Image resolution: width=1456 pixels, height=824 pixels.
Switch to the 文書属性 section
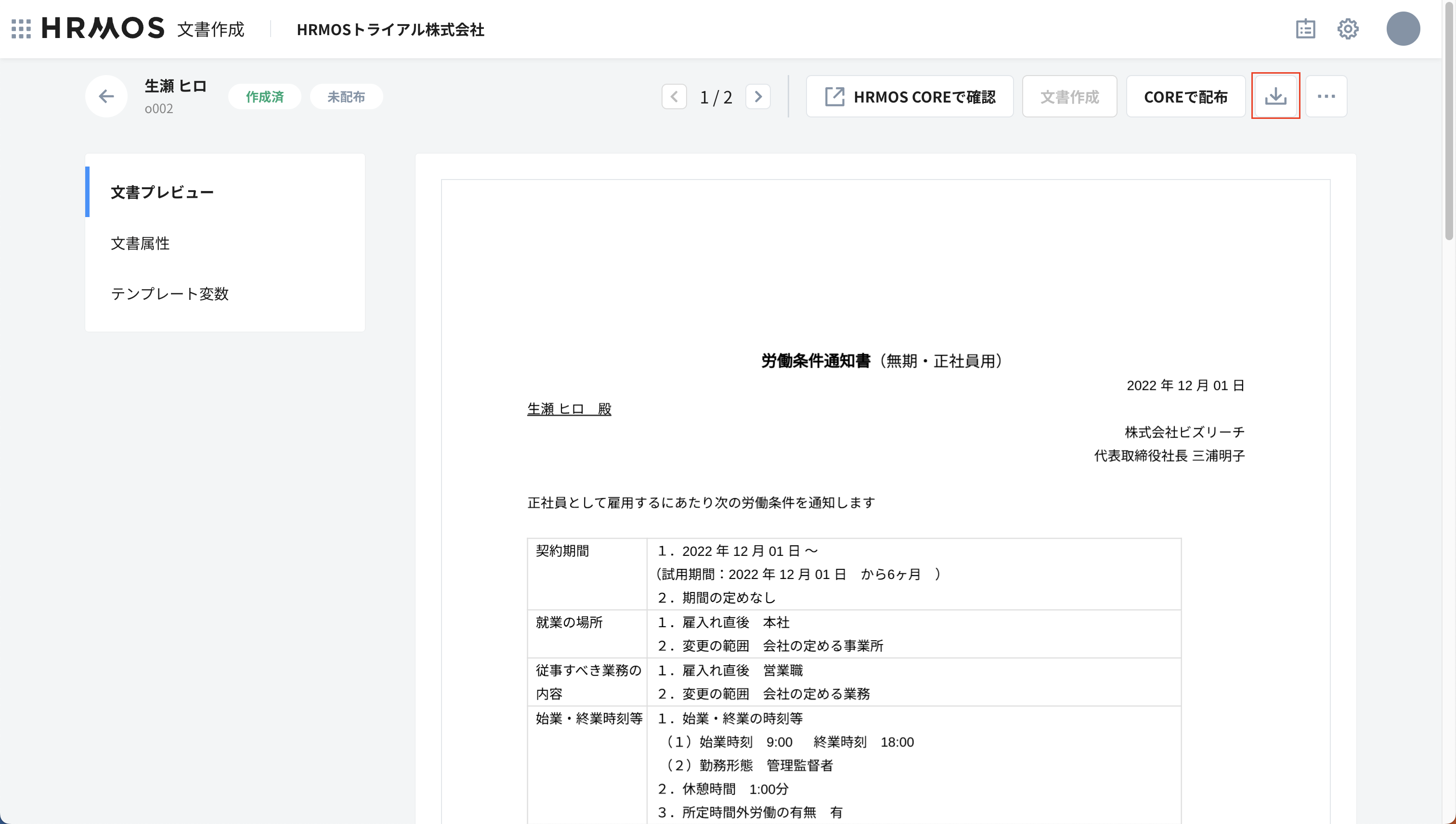pyautogui.click(x=140, y=243)
